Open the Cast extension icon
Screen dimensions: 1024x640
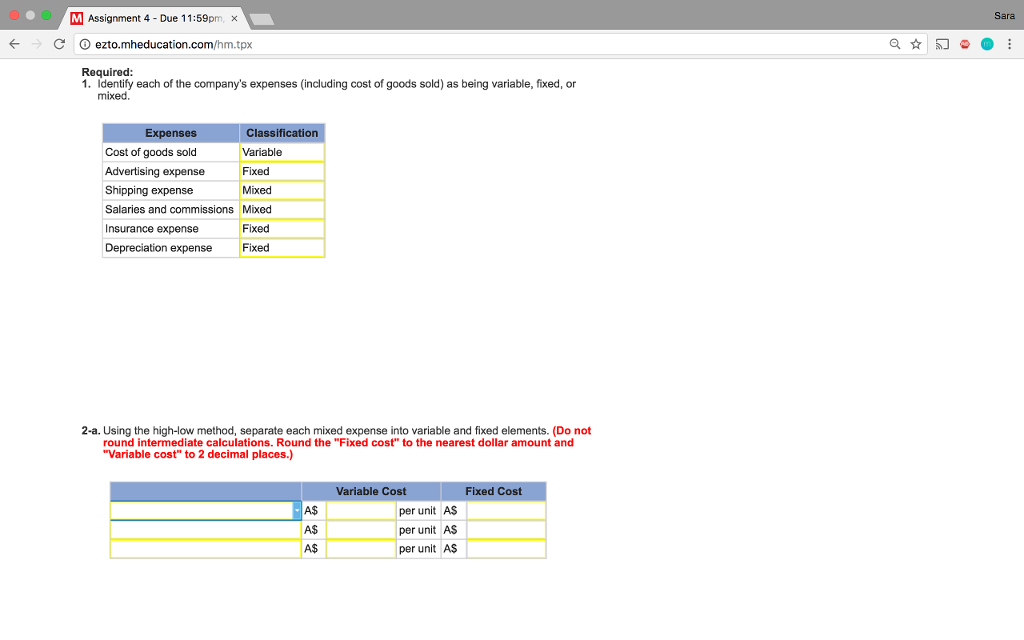point(942,44)
